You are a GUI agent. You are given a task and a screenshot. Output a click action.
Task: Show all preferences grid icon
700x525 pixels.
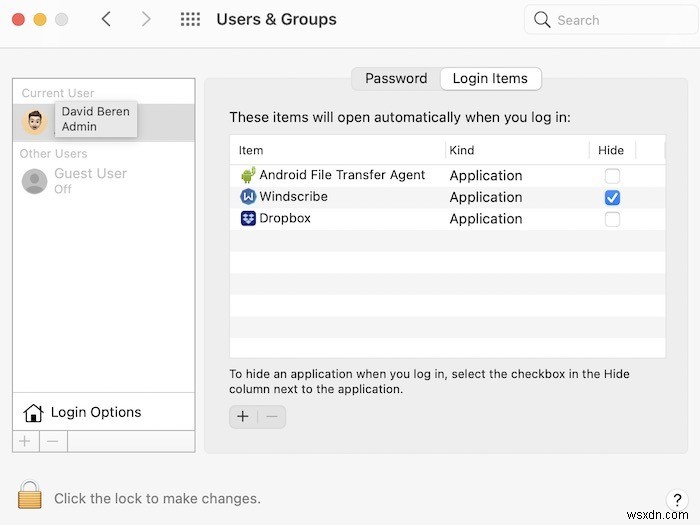coord(190,19)
